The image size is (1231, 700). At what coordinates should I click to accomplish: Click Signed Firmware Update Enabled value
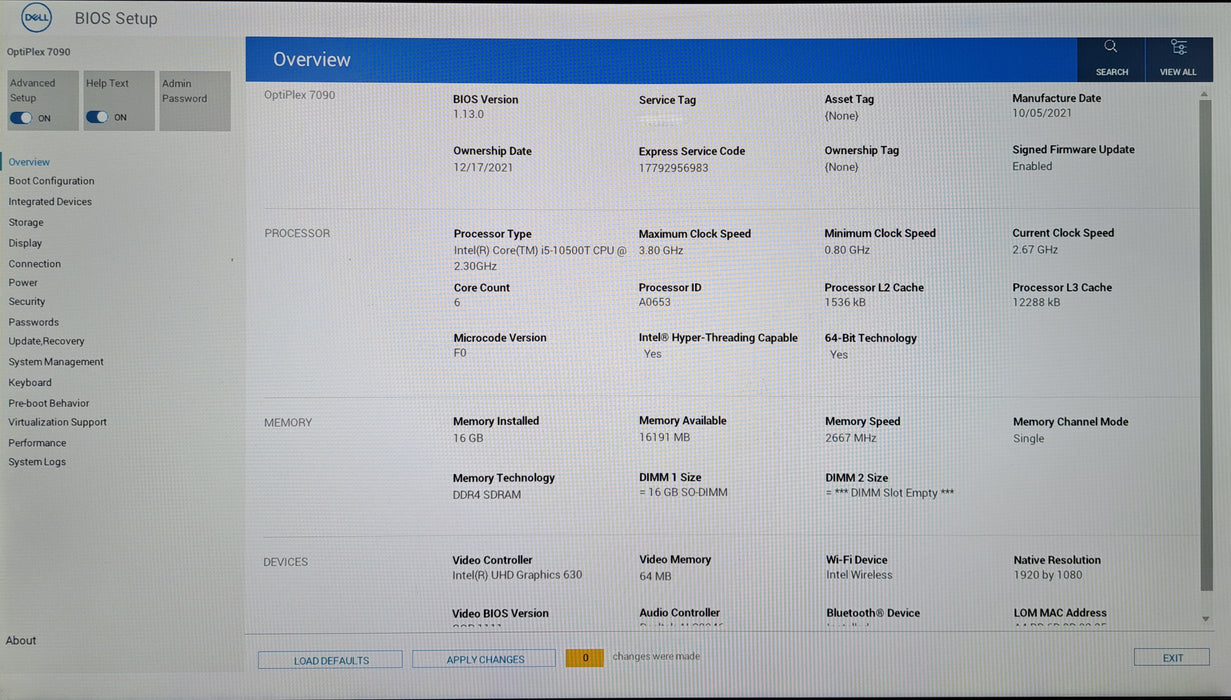click(x=1032, y=166)
